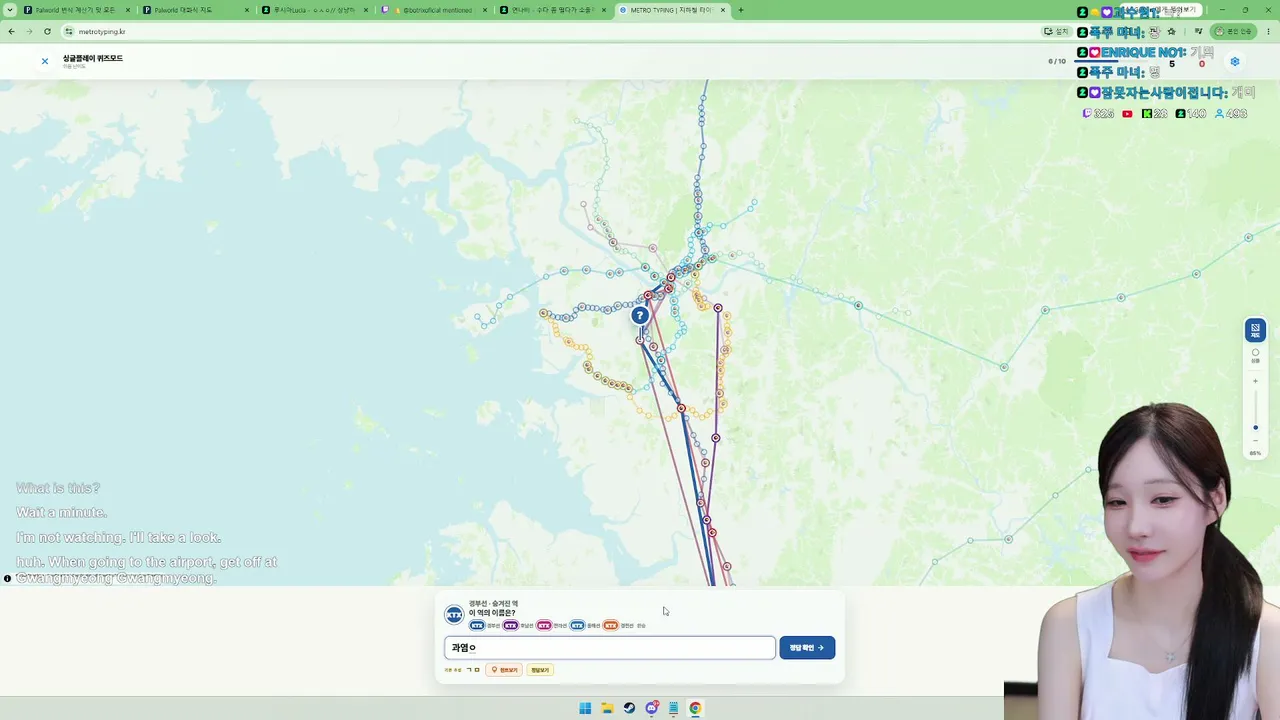Open quiz settings gear icon
This screenshot has width=1280, height=720.
tap(1235, 61)
